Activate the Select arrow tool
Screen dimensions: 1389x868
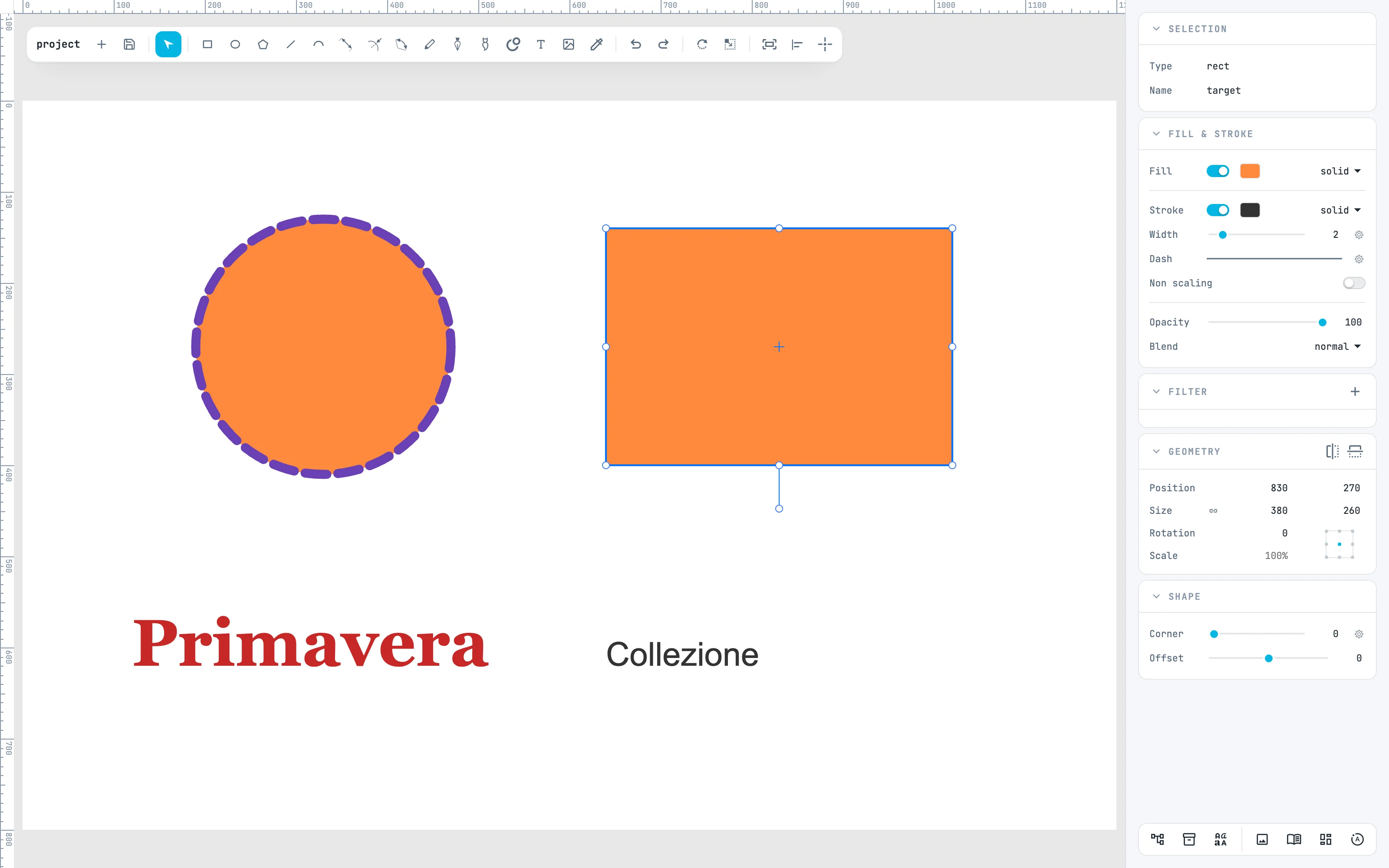168,44
